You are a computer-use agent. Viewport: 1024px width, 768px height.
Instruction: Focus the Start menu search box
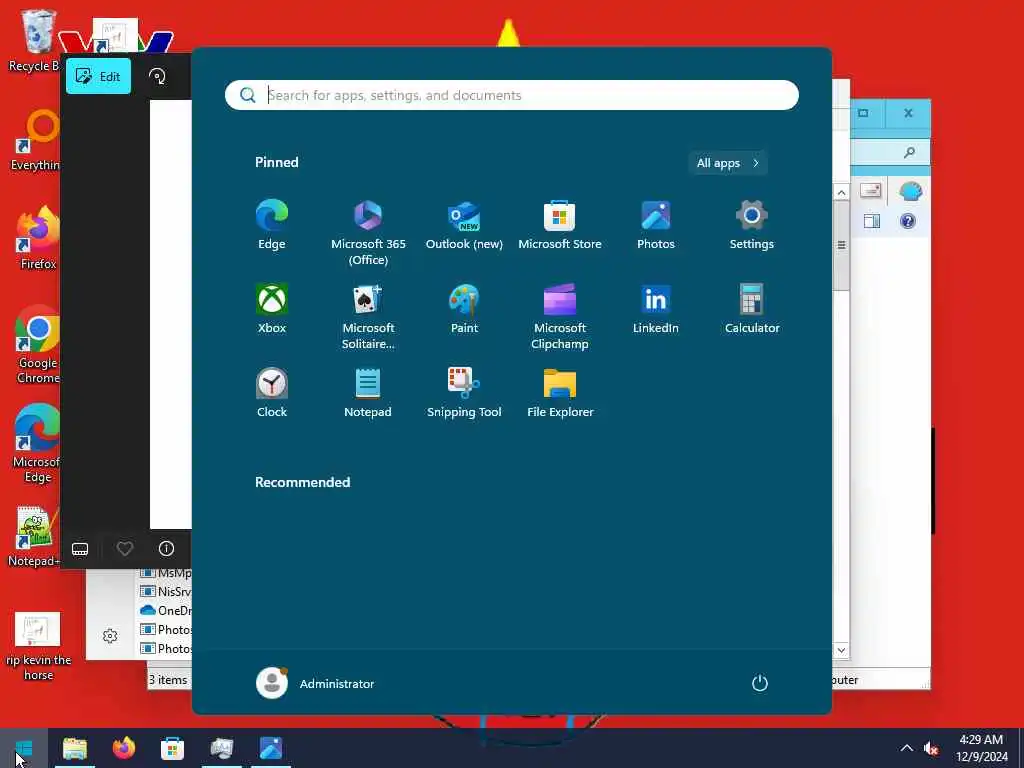click(x=511, y=95)
